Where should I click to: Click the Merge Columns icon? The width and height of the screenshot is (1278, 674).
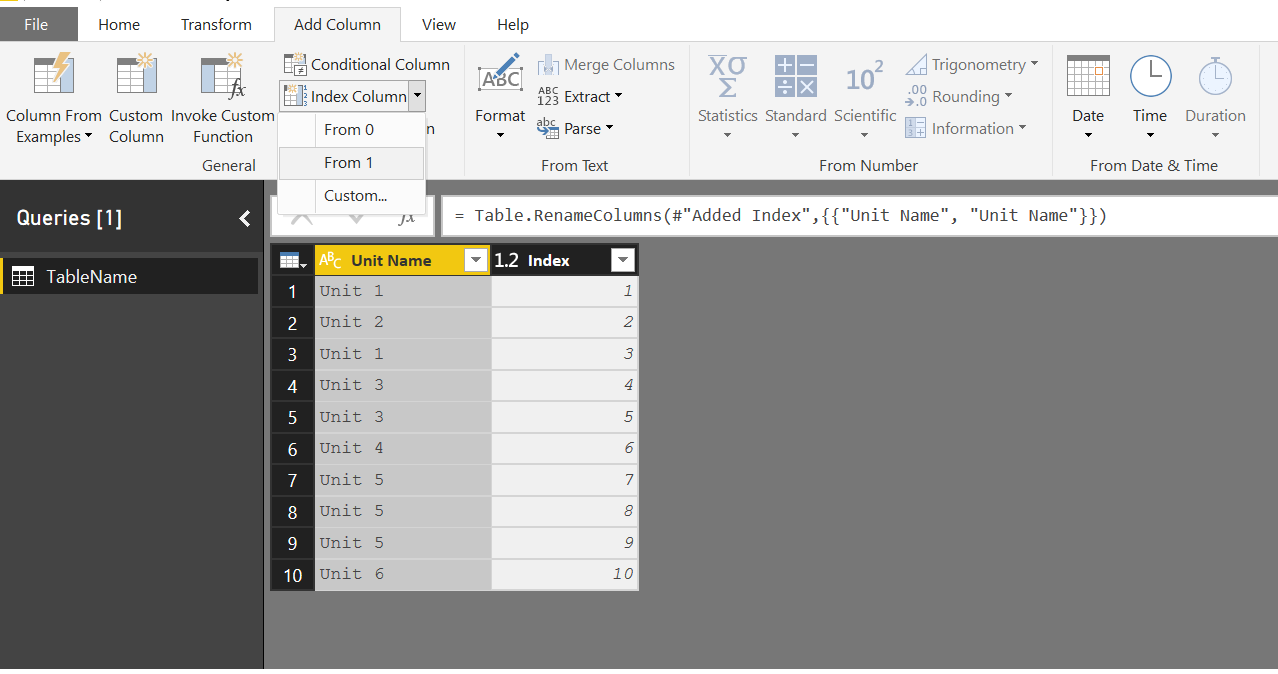[548, 65]
